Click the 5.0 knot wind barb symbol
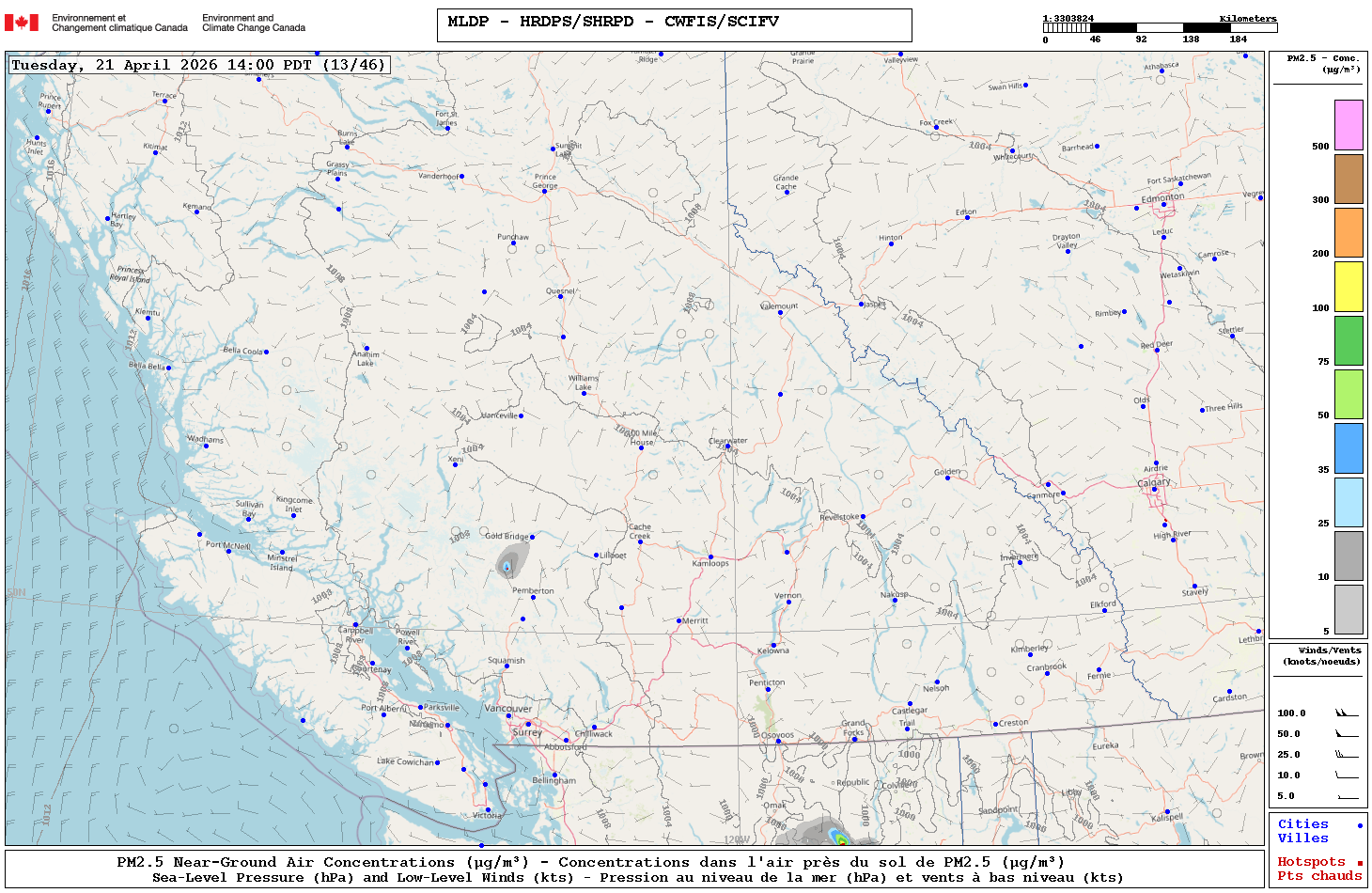Image resolution: width=1372 pixels, height=893 pixels. (x=1346, y=796)
